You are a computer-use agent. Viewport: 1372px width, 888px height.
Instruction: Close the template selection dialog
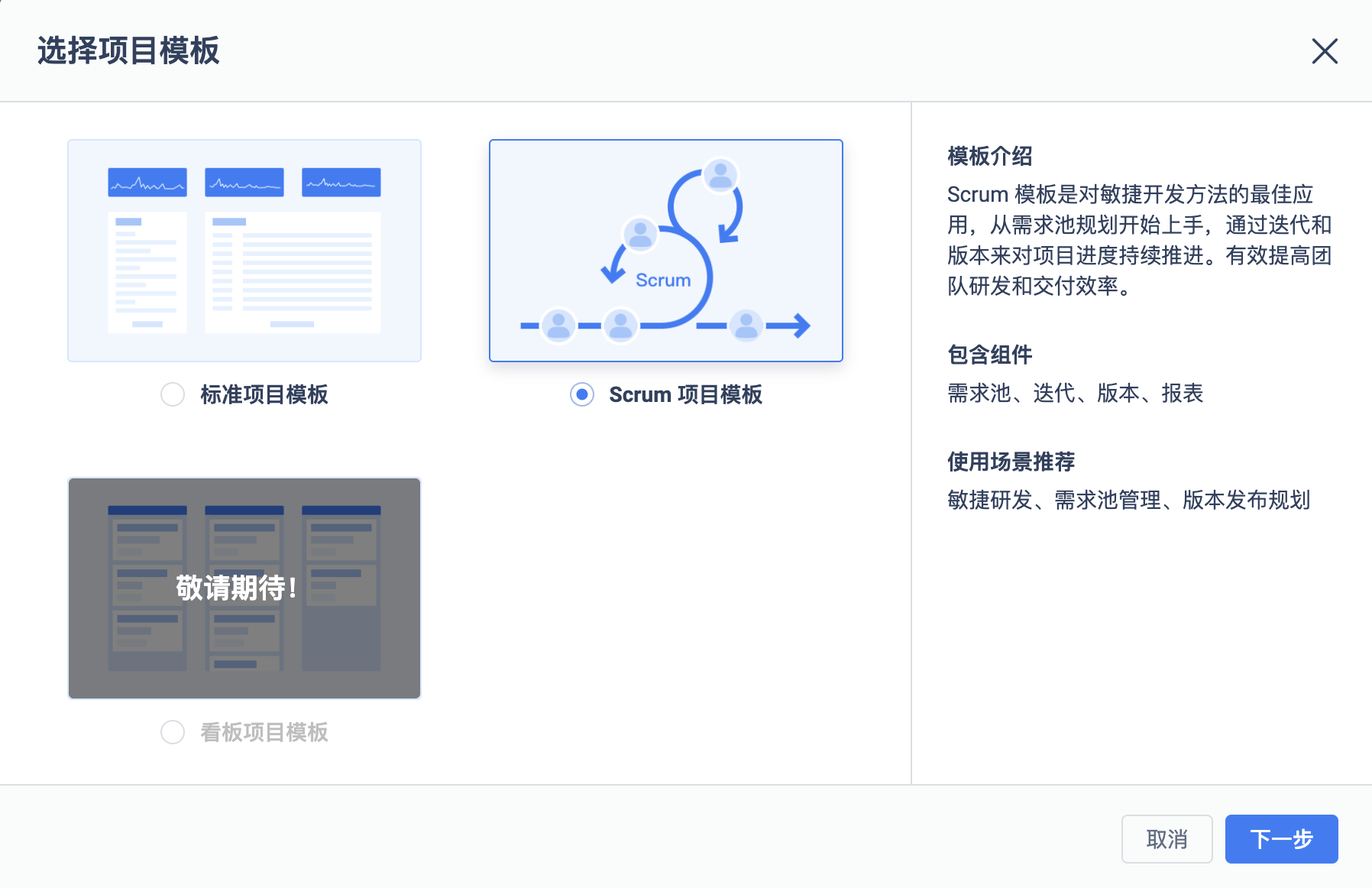click(x=1325, y=51)
